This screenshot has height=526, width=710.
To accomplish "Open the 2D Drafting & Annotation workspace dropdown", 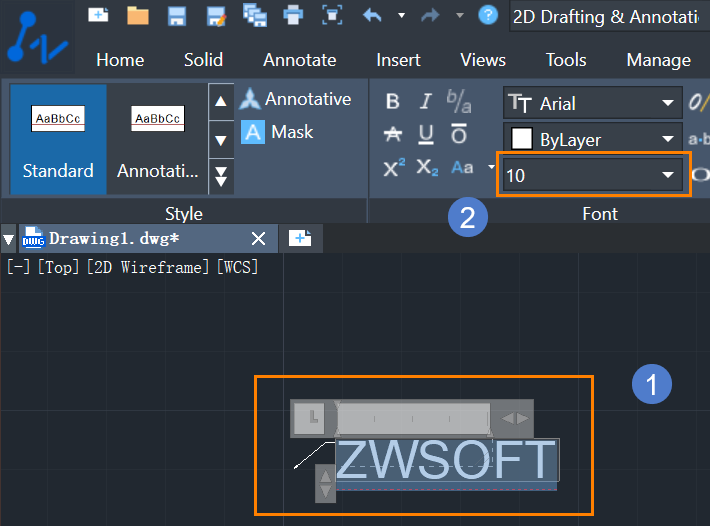I will point(609,17).
